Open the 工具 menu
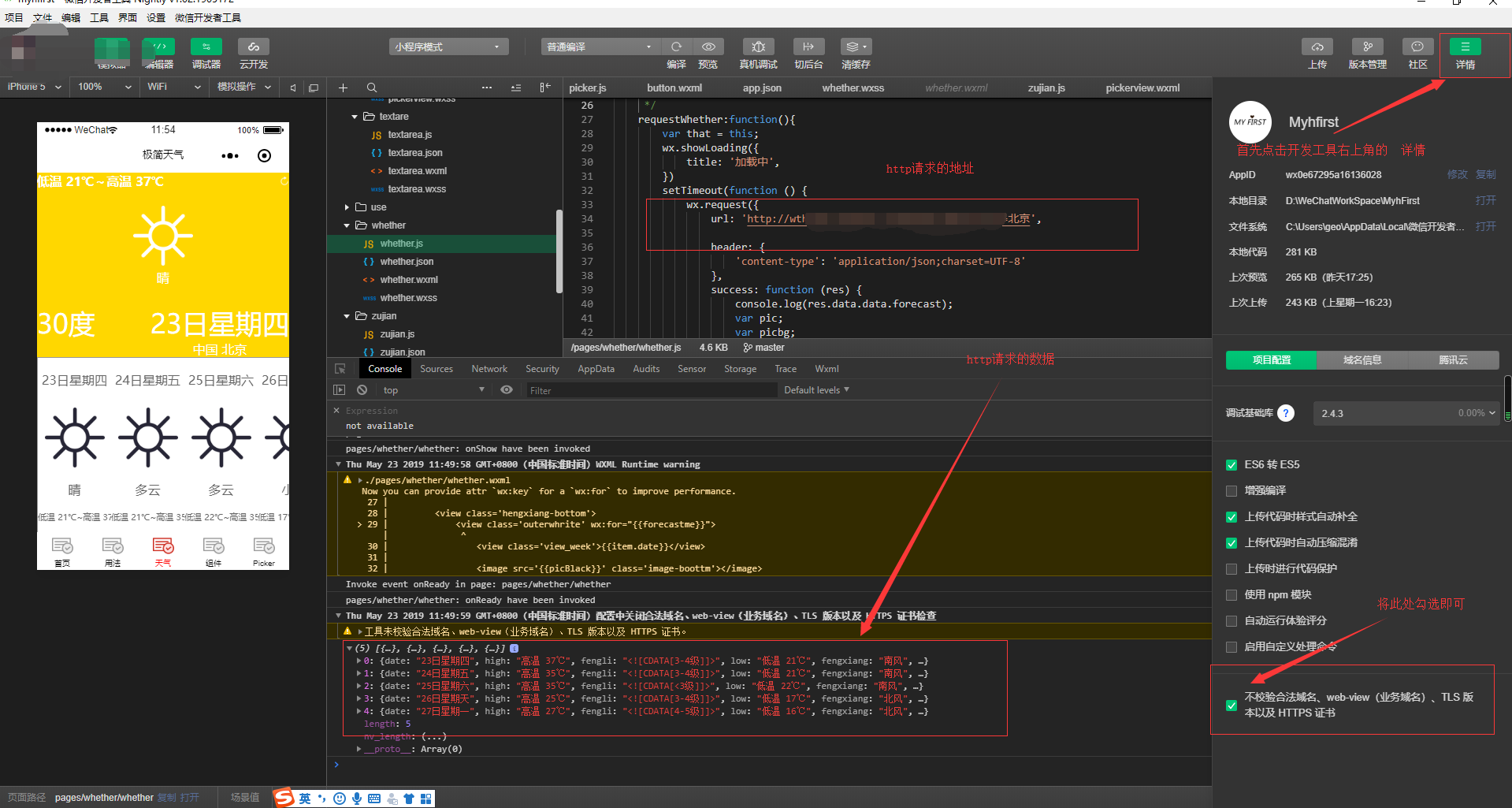The width and height of the screenshot is (1512, 808). tap(99, 17)
